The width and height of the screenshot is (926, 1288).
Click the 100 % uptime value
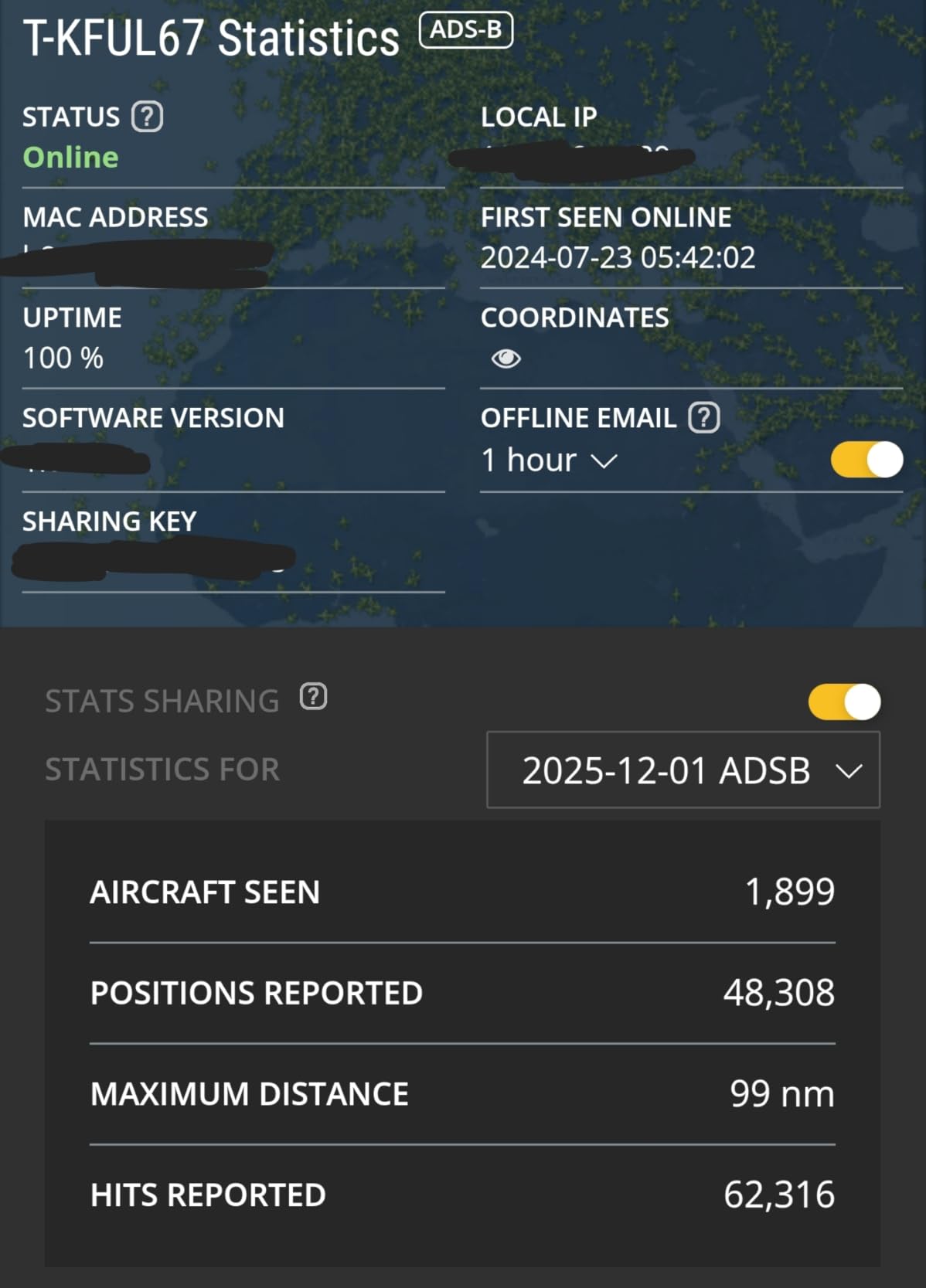pos(63,359)
